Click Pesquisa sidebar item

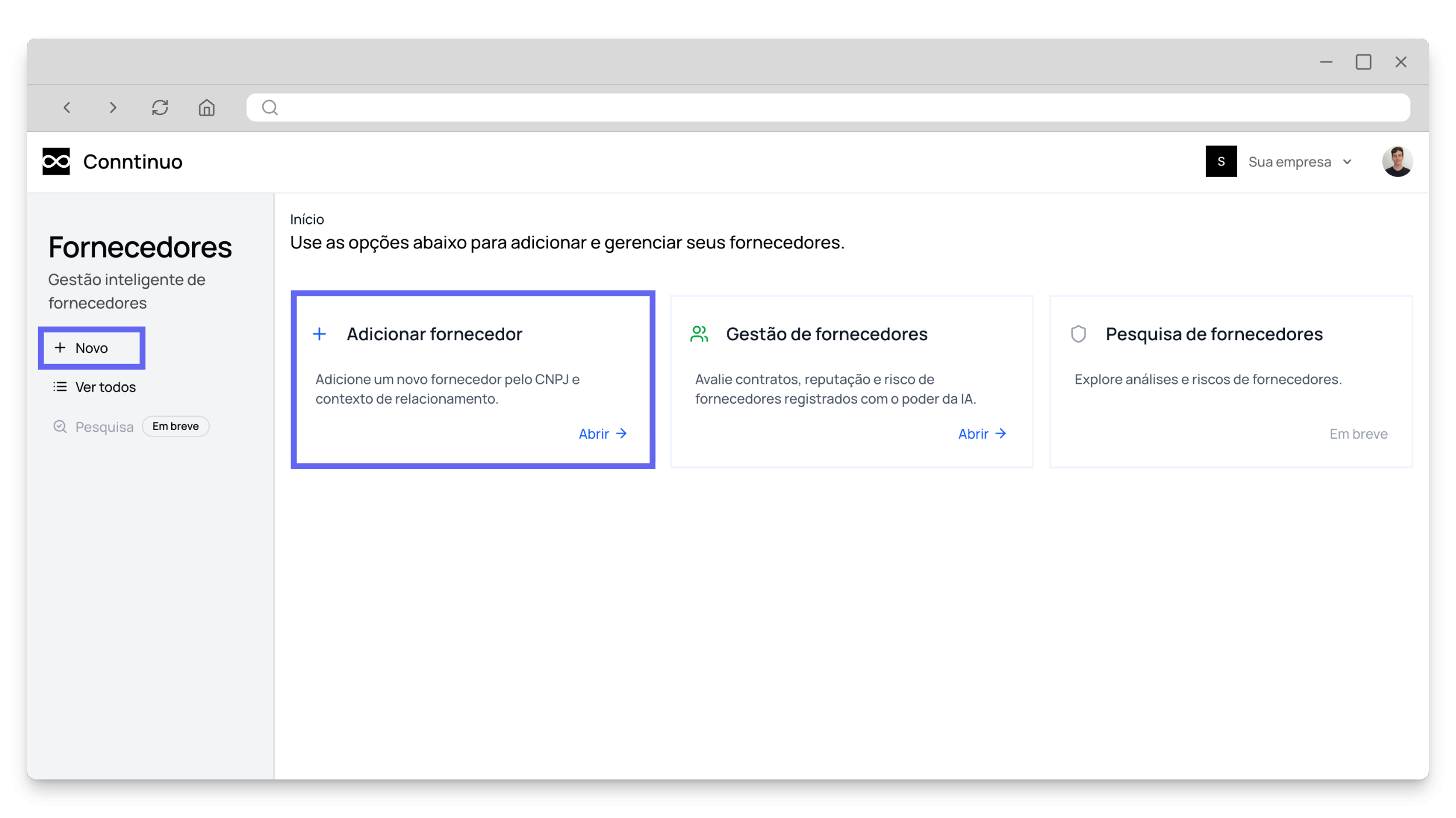pos(104,427)
